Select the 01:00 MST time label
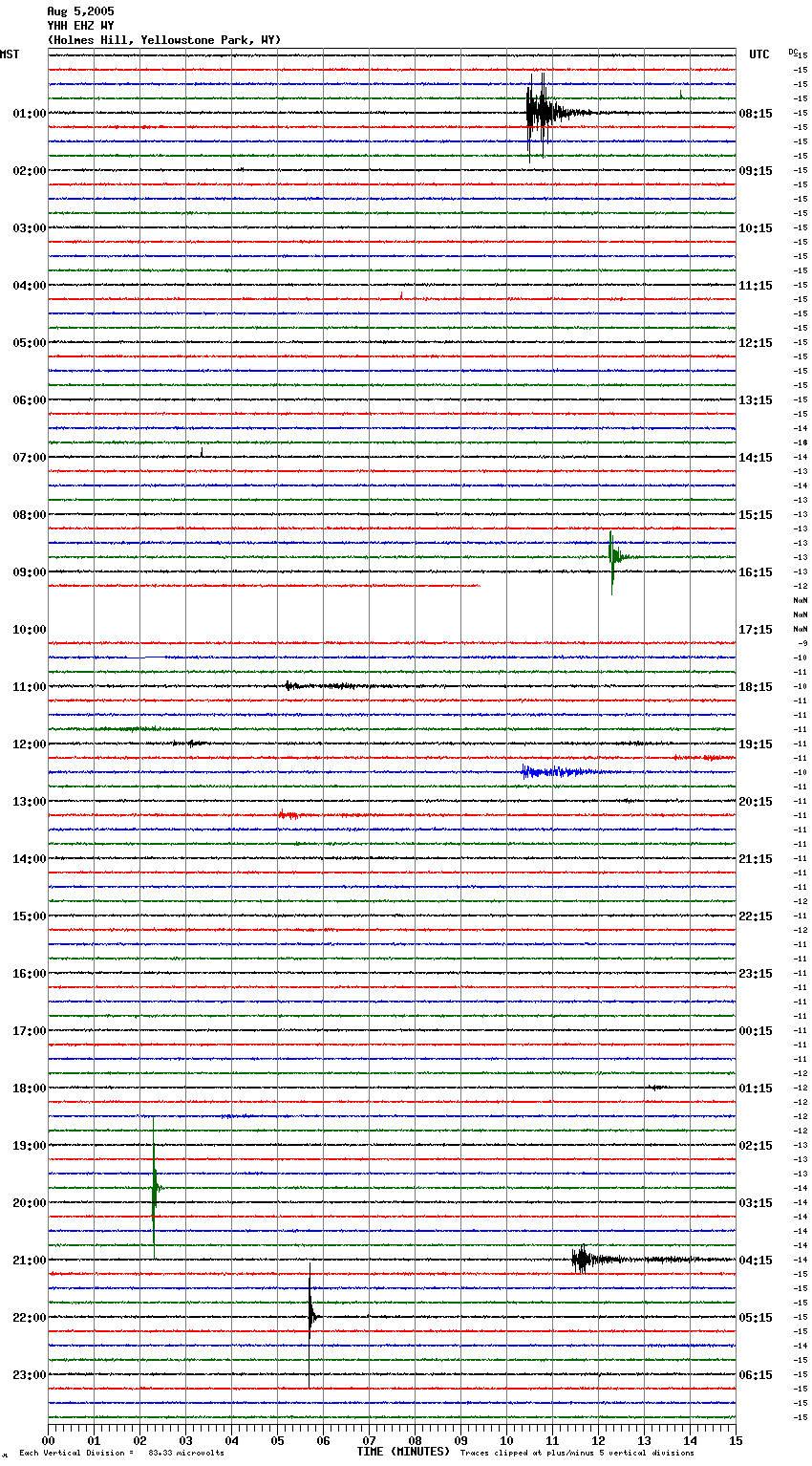The image size is (812, 1466). coord(30,114)
